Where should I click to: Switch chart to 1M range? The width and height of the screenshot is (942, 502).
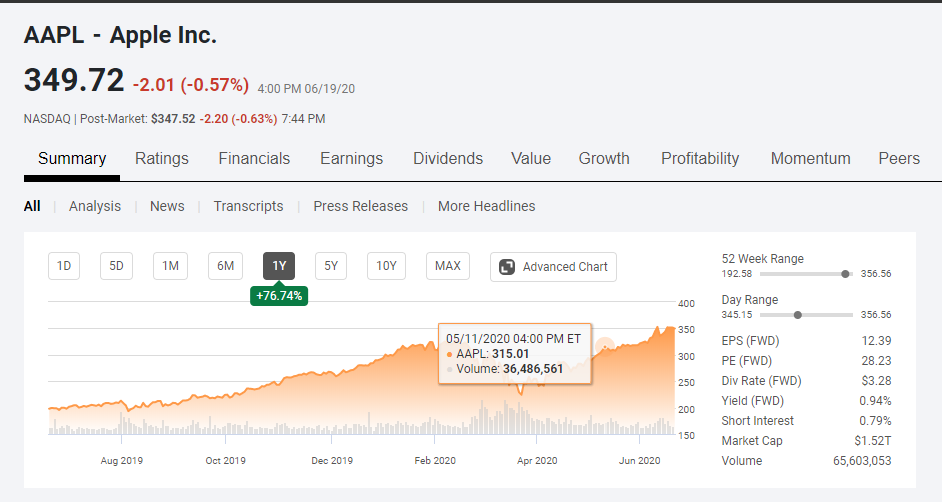[x=171, y=266]
